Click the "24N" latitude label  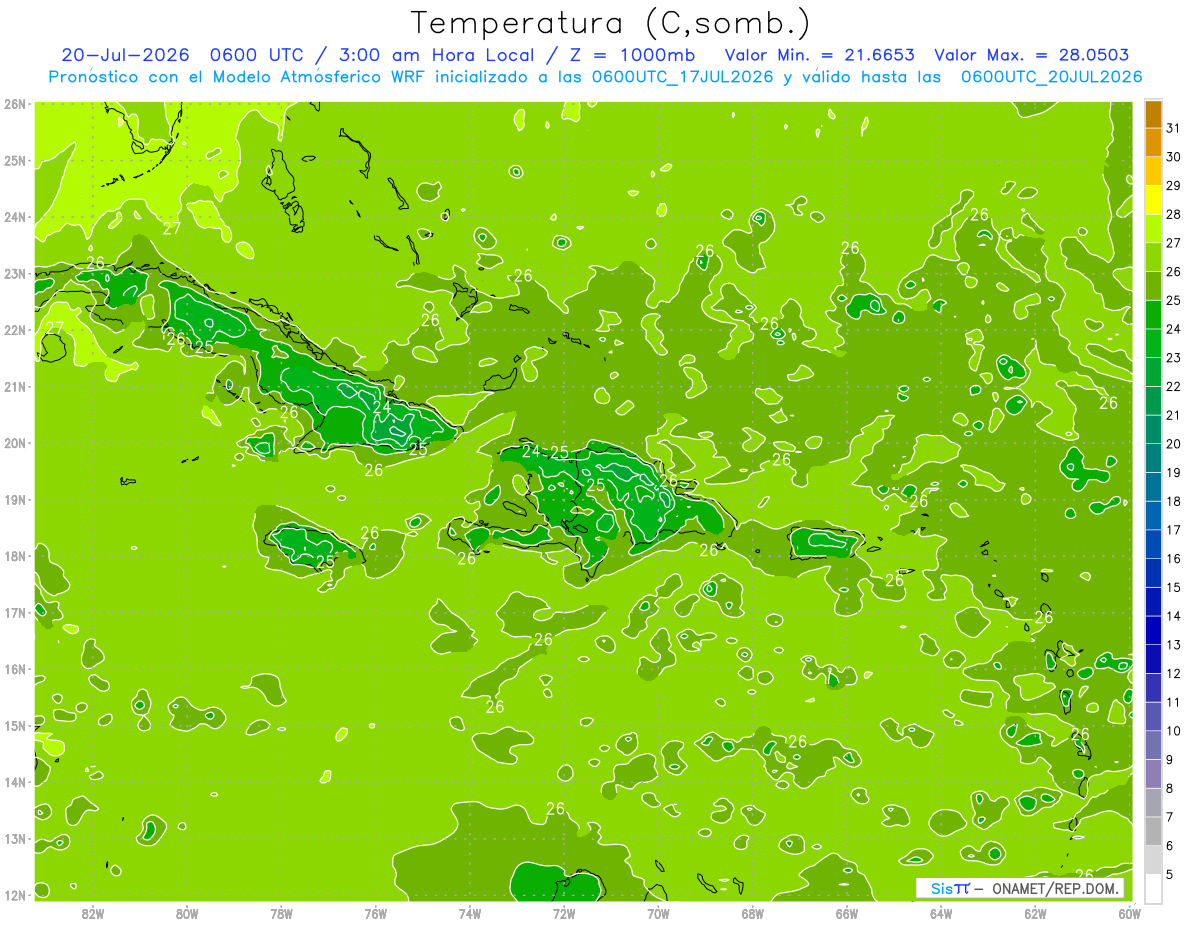tap(15, 217)
